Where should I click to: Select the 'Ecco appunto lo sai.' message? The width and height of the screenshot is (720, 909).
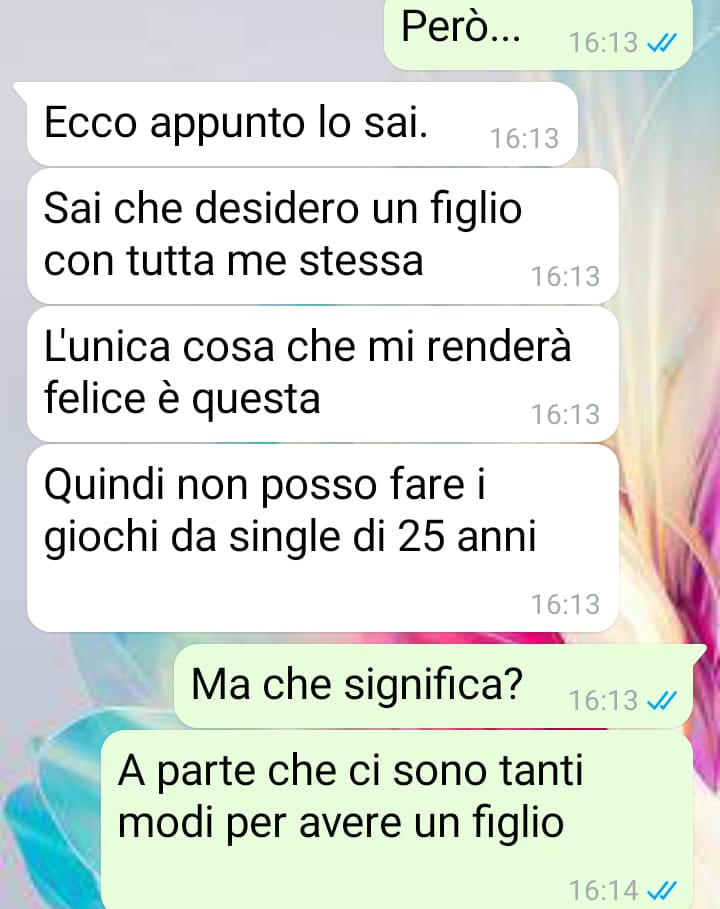pos(302,124)
